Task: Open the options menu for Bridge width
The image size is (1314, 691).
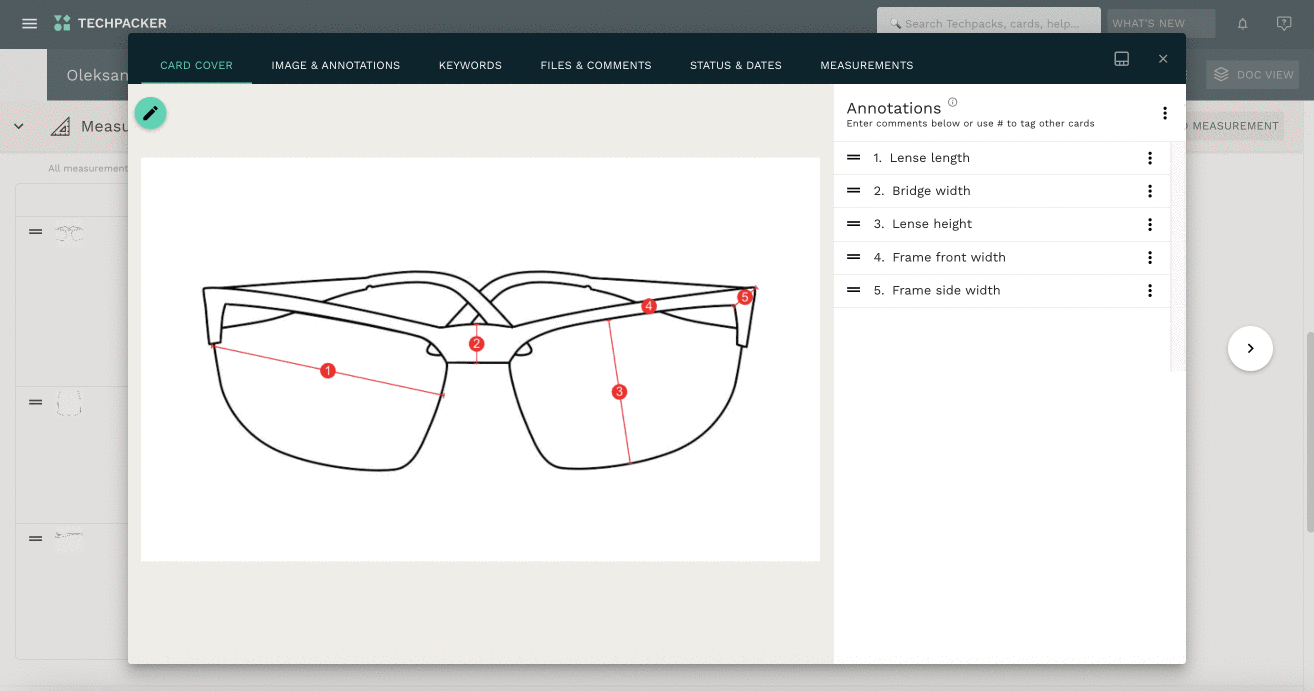Action: point(1149,190)
